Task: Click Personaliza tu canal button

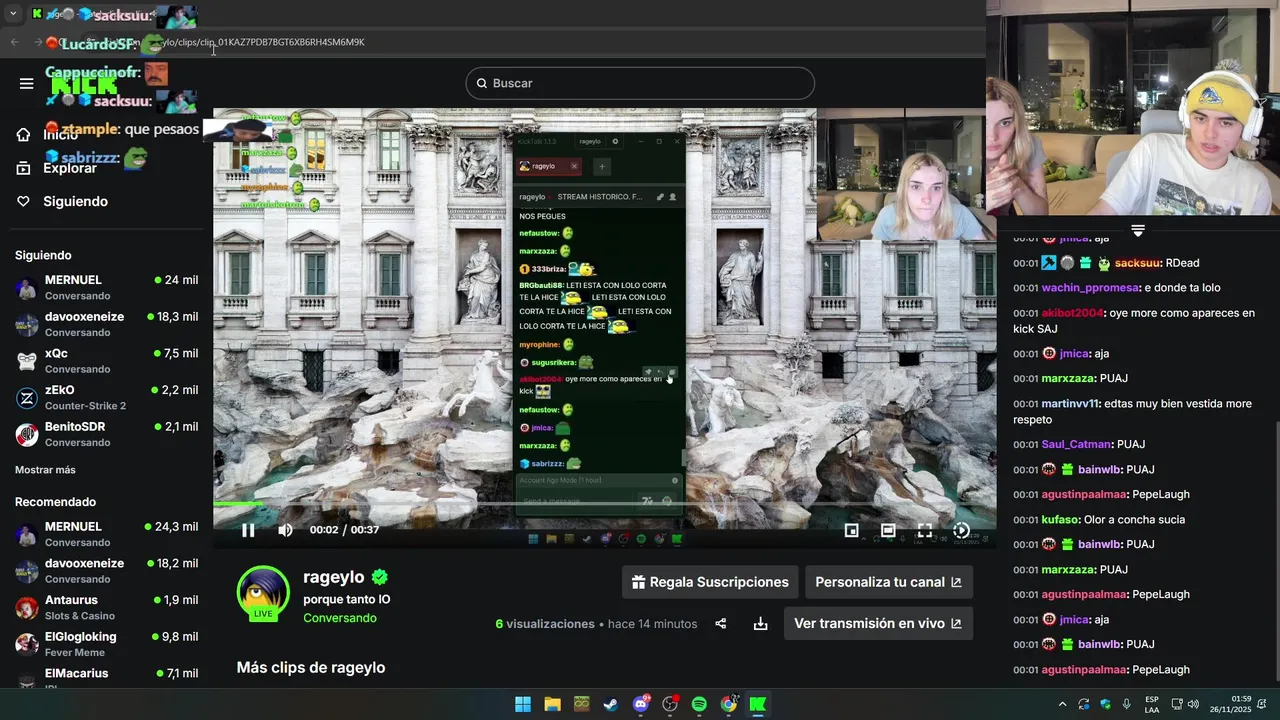Action: [x=888, y=582]
